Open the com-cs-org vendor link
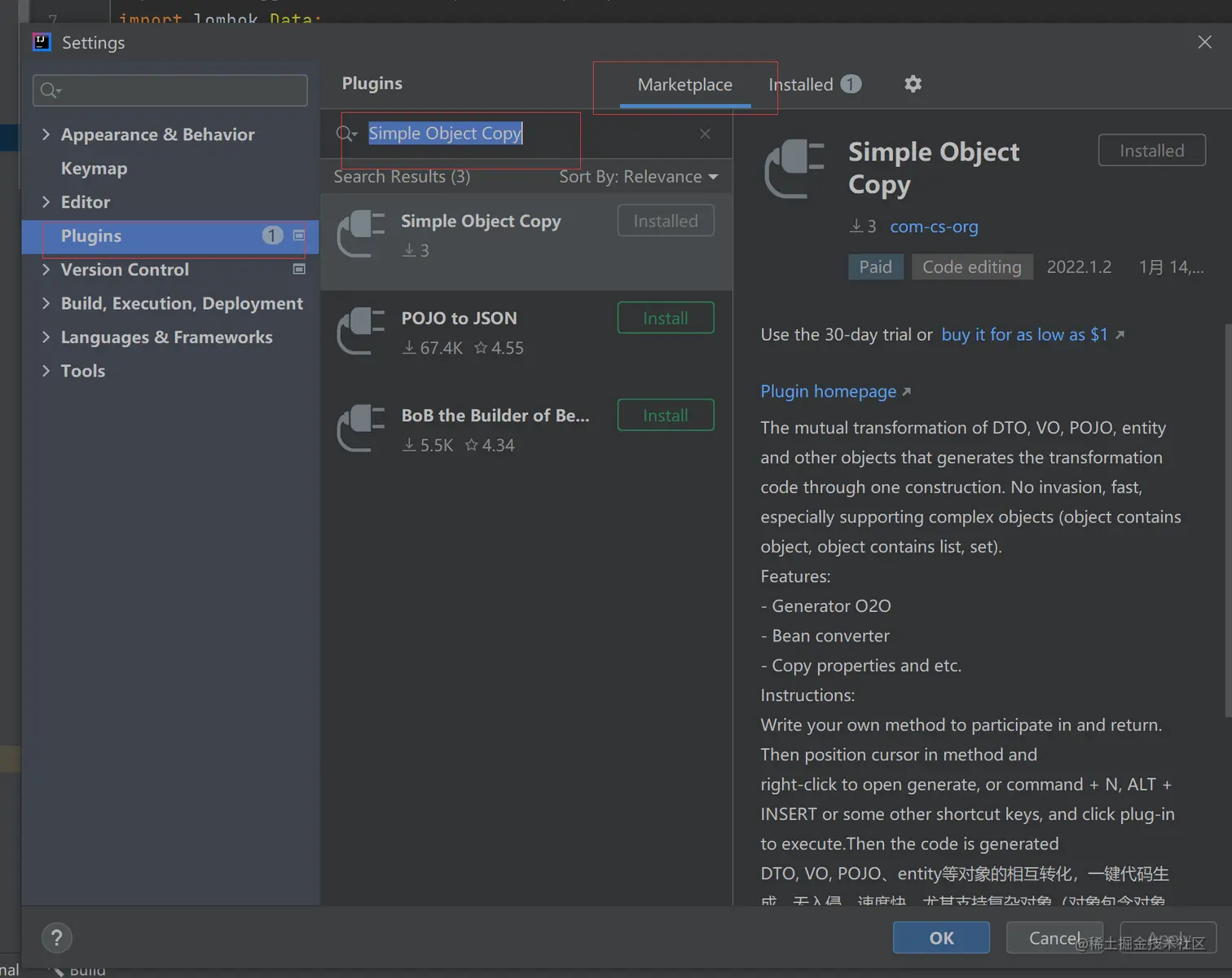The width and height of the screenshot is (1232, 978). tap(934, 227)
